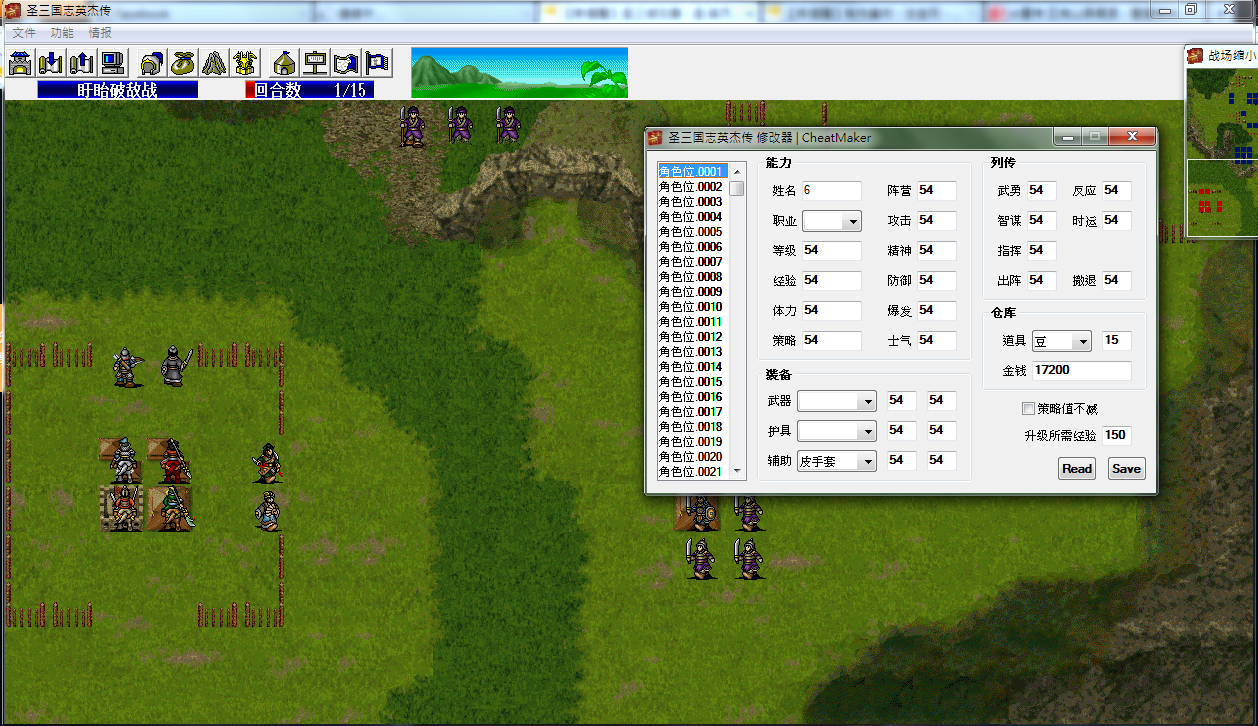The width and height of the screenshot is (1258, 726).
Task: Click the golden armor toolbar icon
Action: point(245,63)
